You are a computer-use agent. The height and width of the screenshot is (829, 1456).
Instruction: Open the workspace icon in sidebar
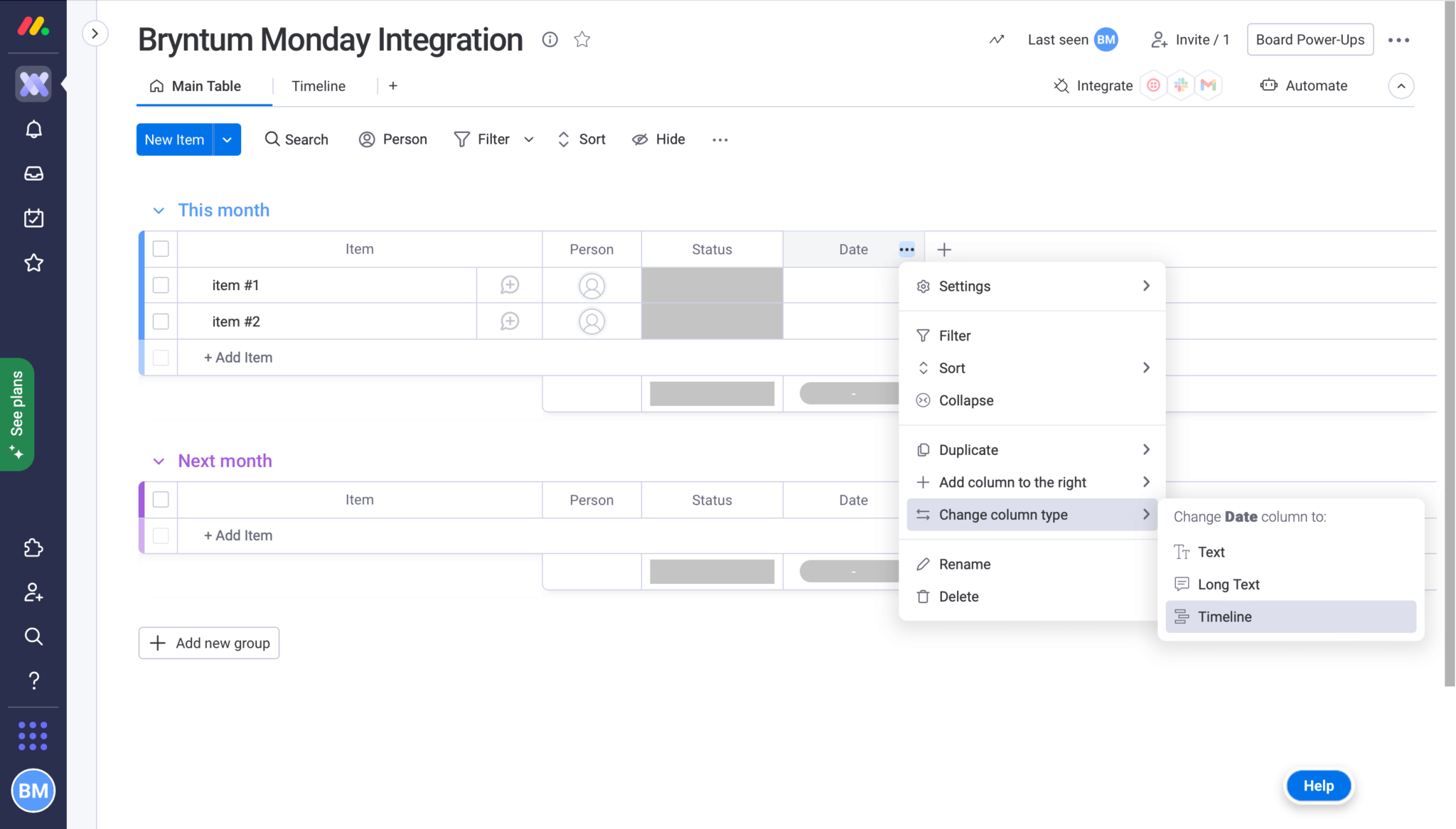pyautogui.click(x=33, y=84)
